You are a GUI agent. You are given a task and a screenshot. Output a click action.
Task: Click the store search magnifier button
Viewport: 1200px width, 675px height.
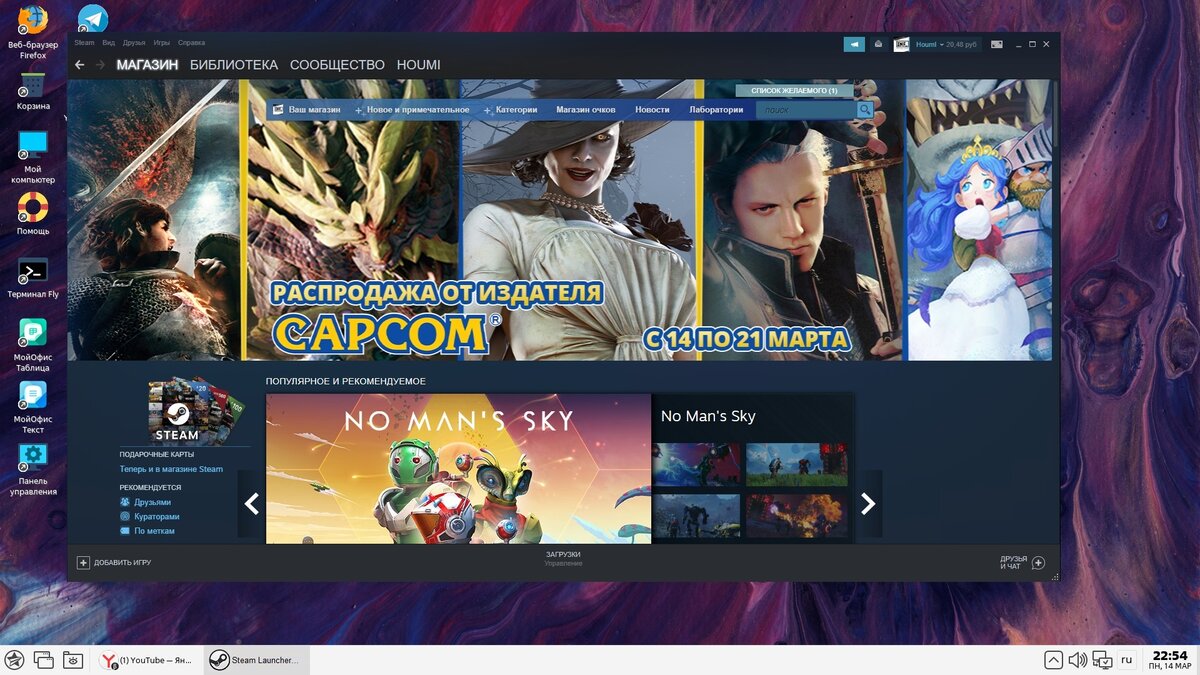[x=864, y=110]
